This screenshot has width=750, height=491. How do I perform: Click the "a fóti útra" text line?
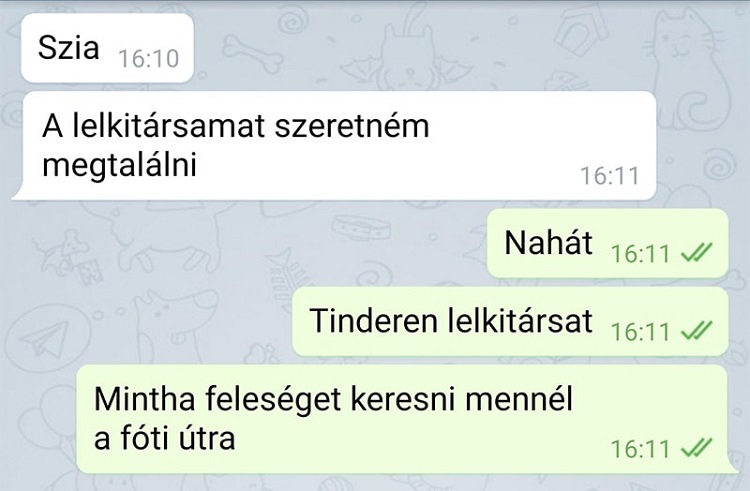(x=165, y=438)
